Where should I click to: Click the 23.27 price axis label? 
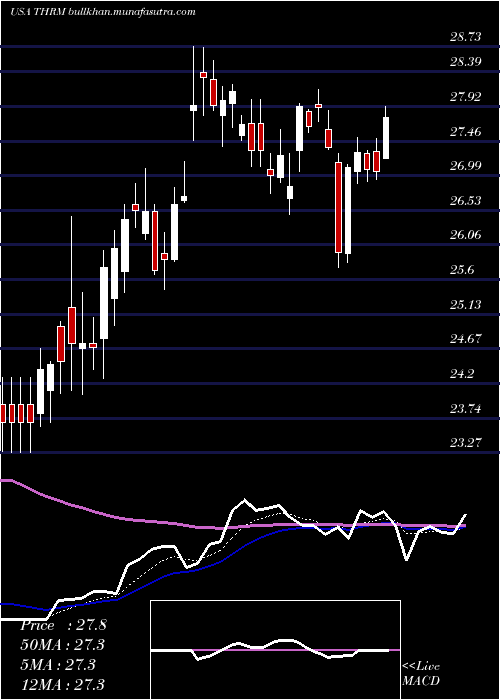tap(466, 442)
